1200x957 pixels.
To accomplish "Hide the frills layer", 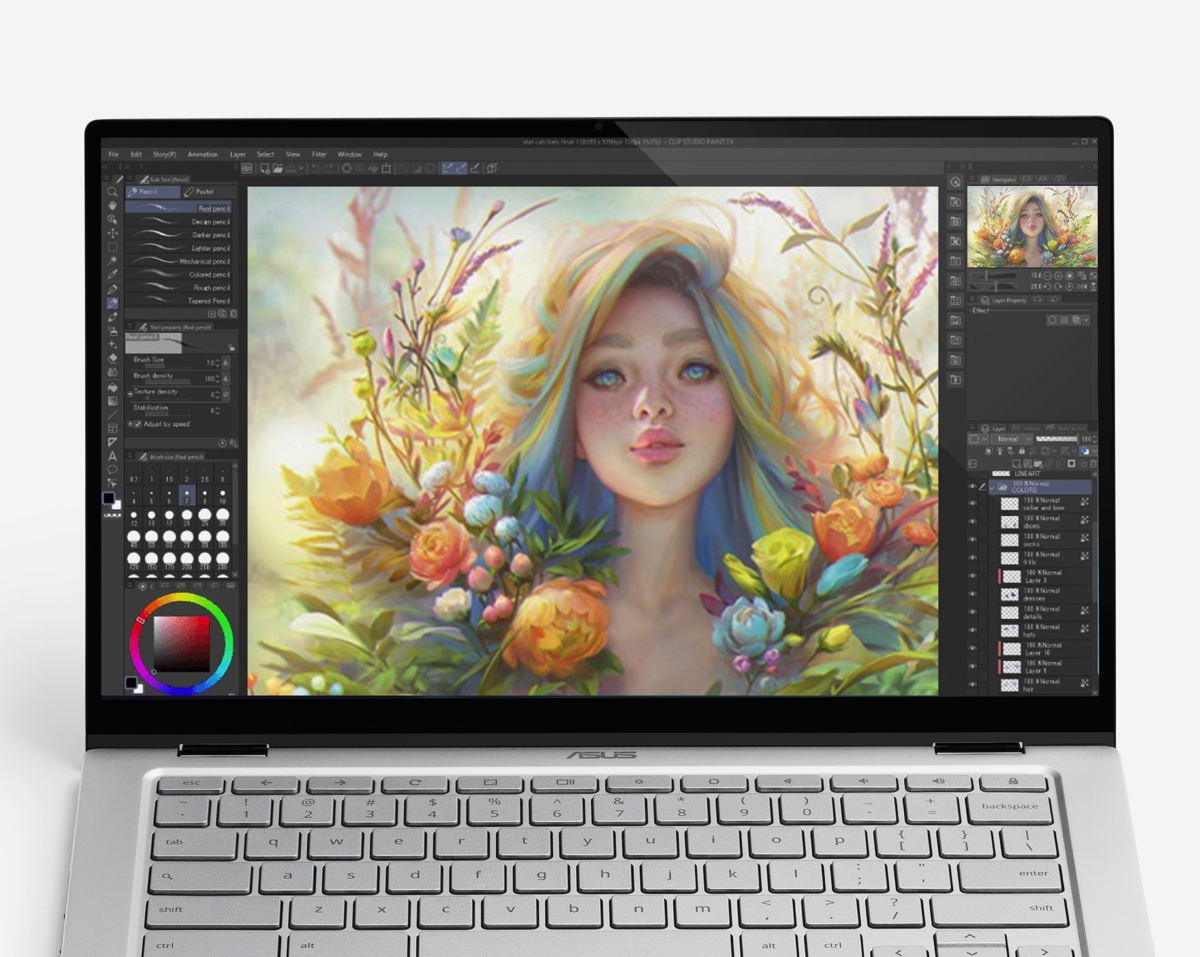I will pos(972,558).
